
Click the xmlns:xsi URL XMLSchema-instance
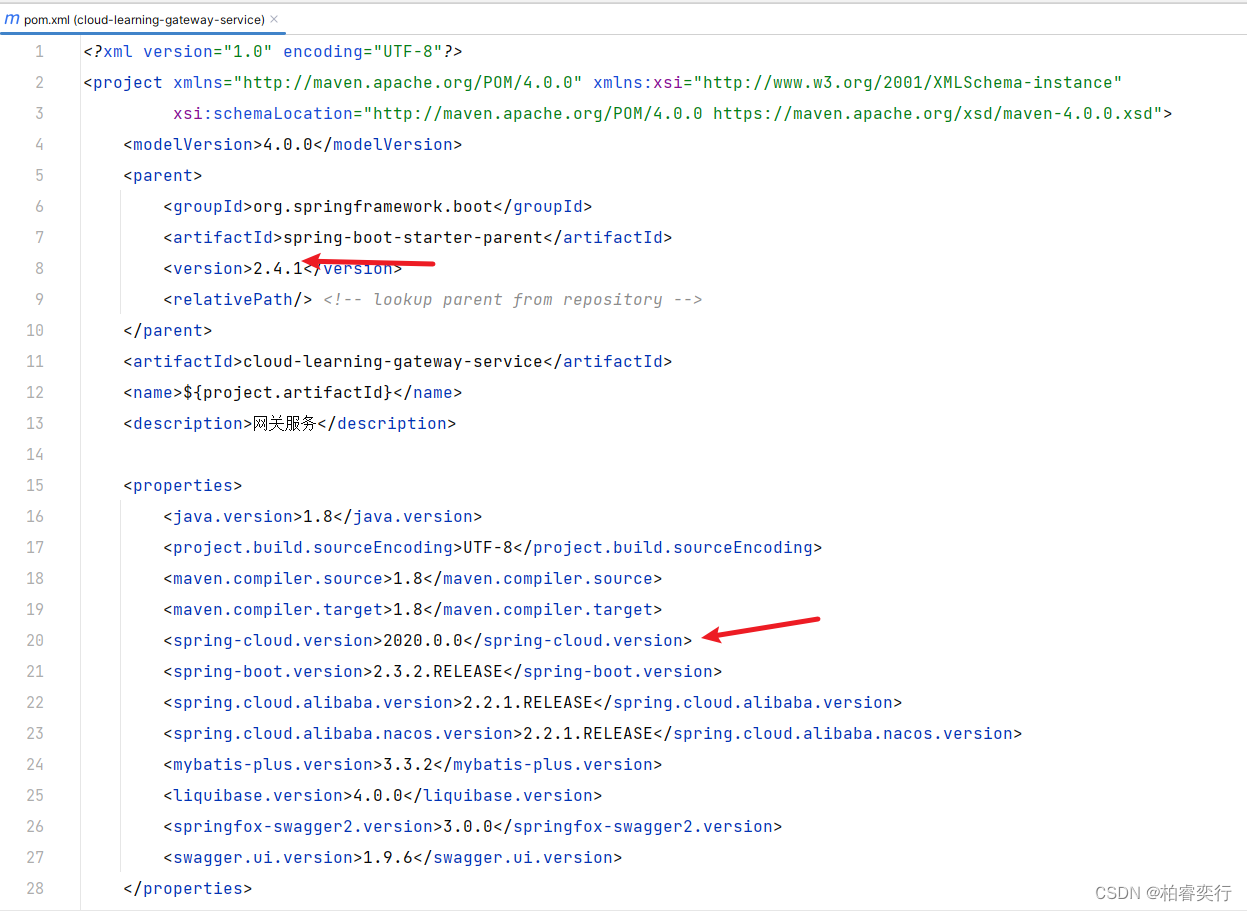908,82
